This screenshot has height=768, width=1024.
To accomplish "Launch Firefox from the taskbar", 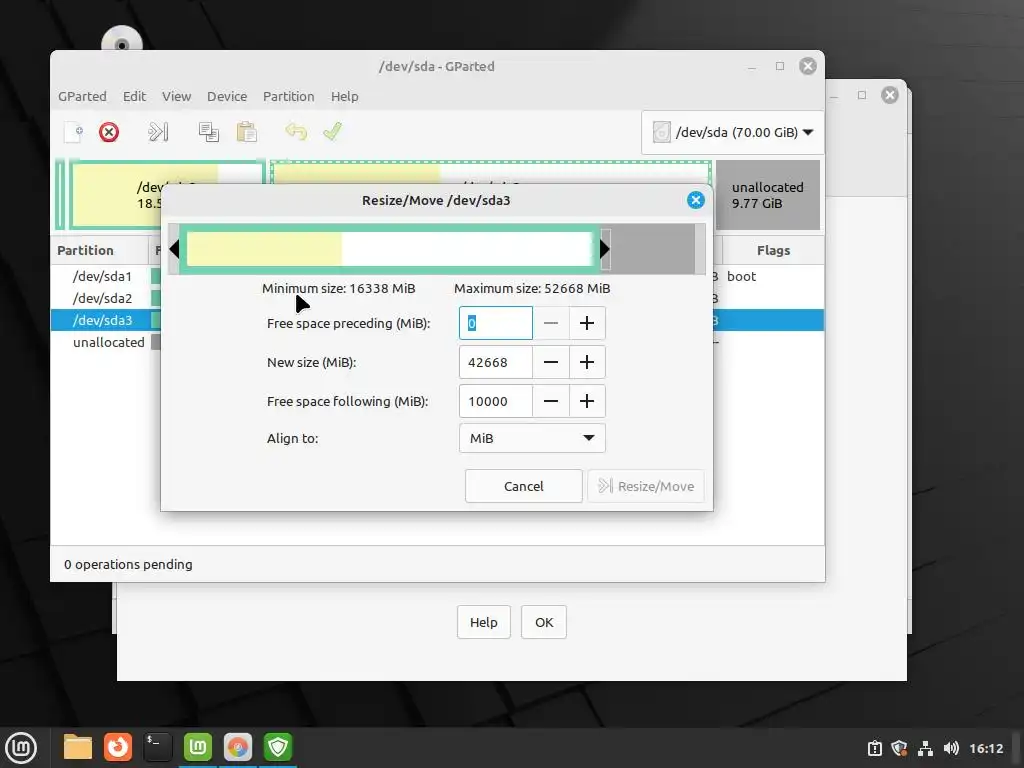I will [118, 747].
